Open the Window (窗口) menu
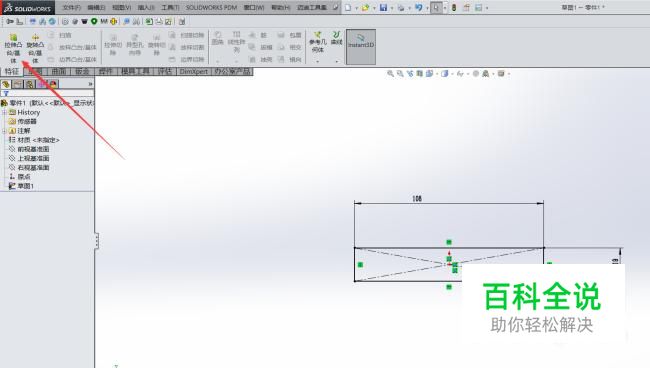The image size is (650, 368). coord(254,7)
